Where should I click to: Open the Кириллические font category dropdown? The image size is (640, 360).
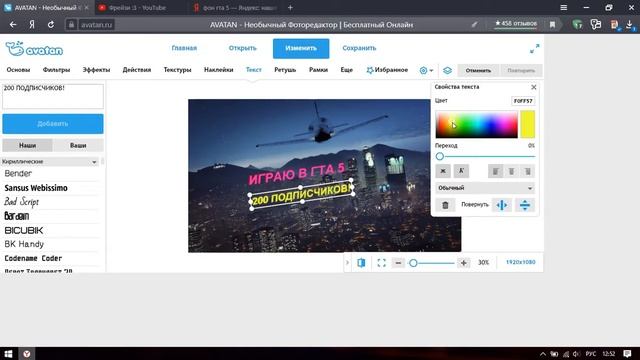click(x=49, y=162)
